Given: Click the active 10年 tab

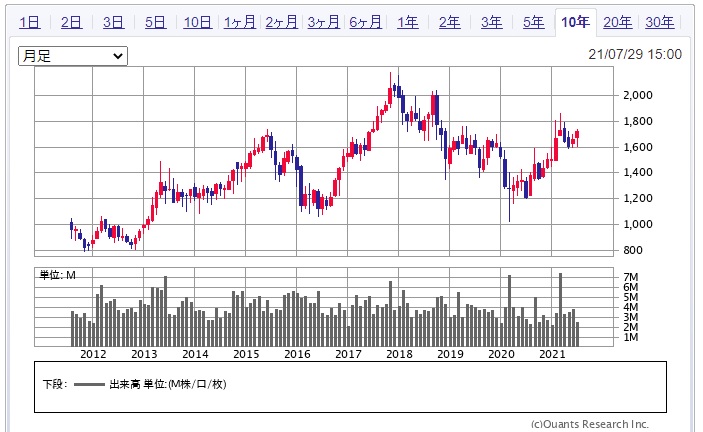Looking at the screenshot, I should pos(576,22).
